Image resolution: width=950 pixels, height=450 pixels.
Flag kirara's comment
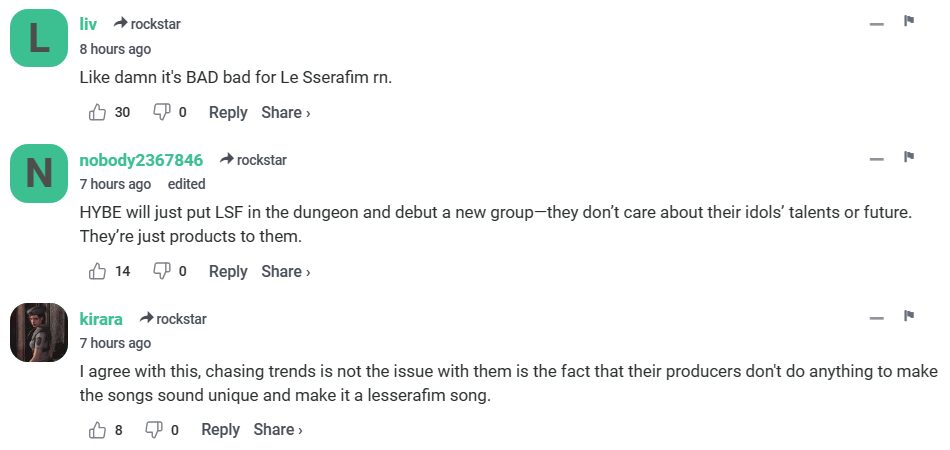[909, 316]
